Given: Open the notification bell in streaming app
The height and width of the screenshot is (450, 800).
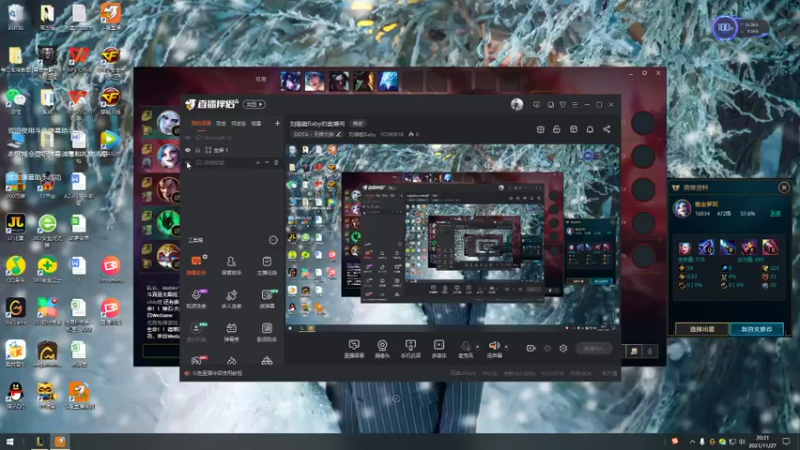Looking at the screenshot, I should pyautogui.click(x=590, y=130).
